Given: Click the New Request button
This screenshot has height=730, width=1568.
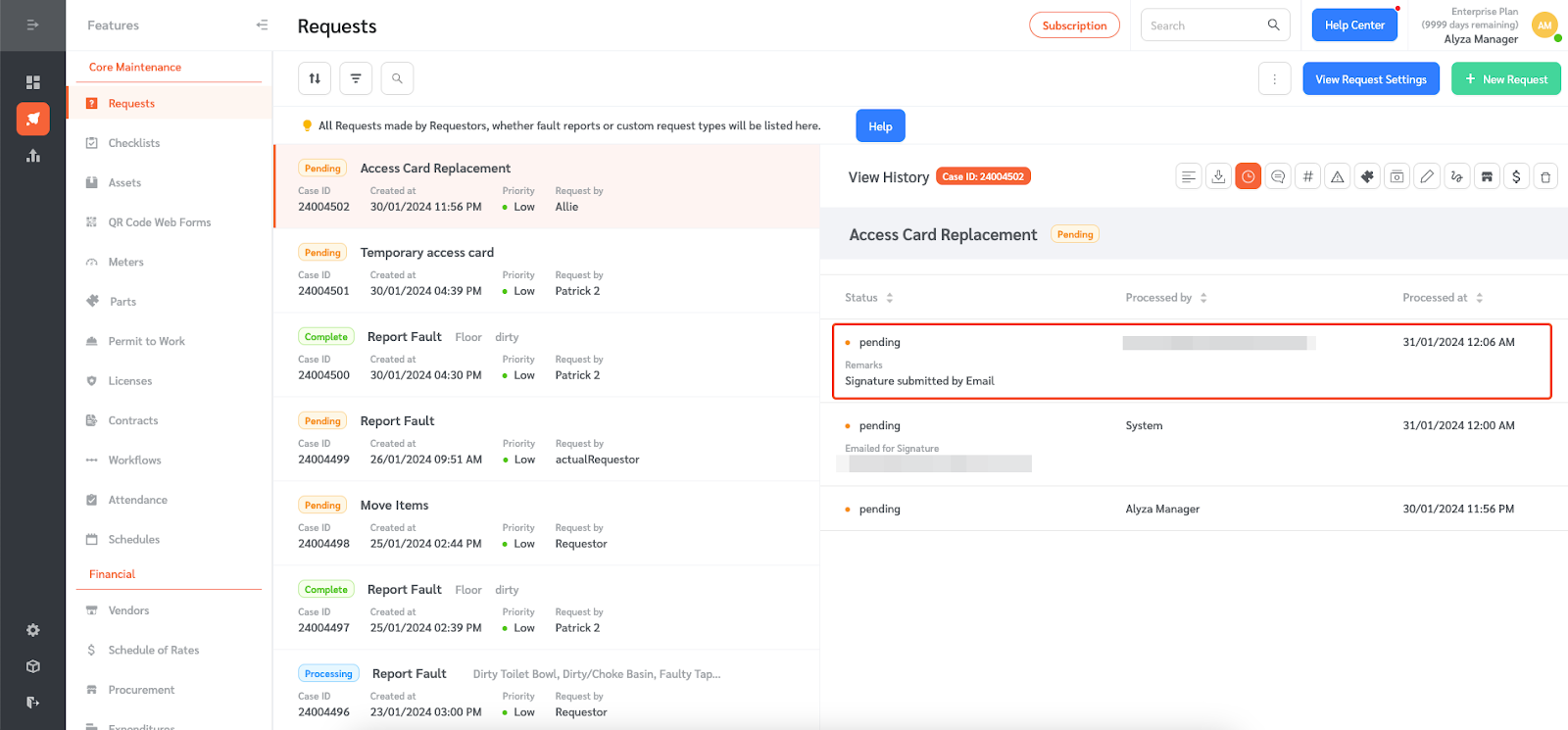Looking at the screenshot, I should pos(1505,79).
